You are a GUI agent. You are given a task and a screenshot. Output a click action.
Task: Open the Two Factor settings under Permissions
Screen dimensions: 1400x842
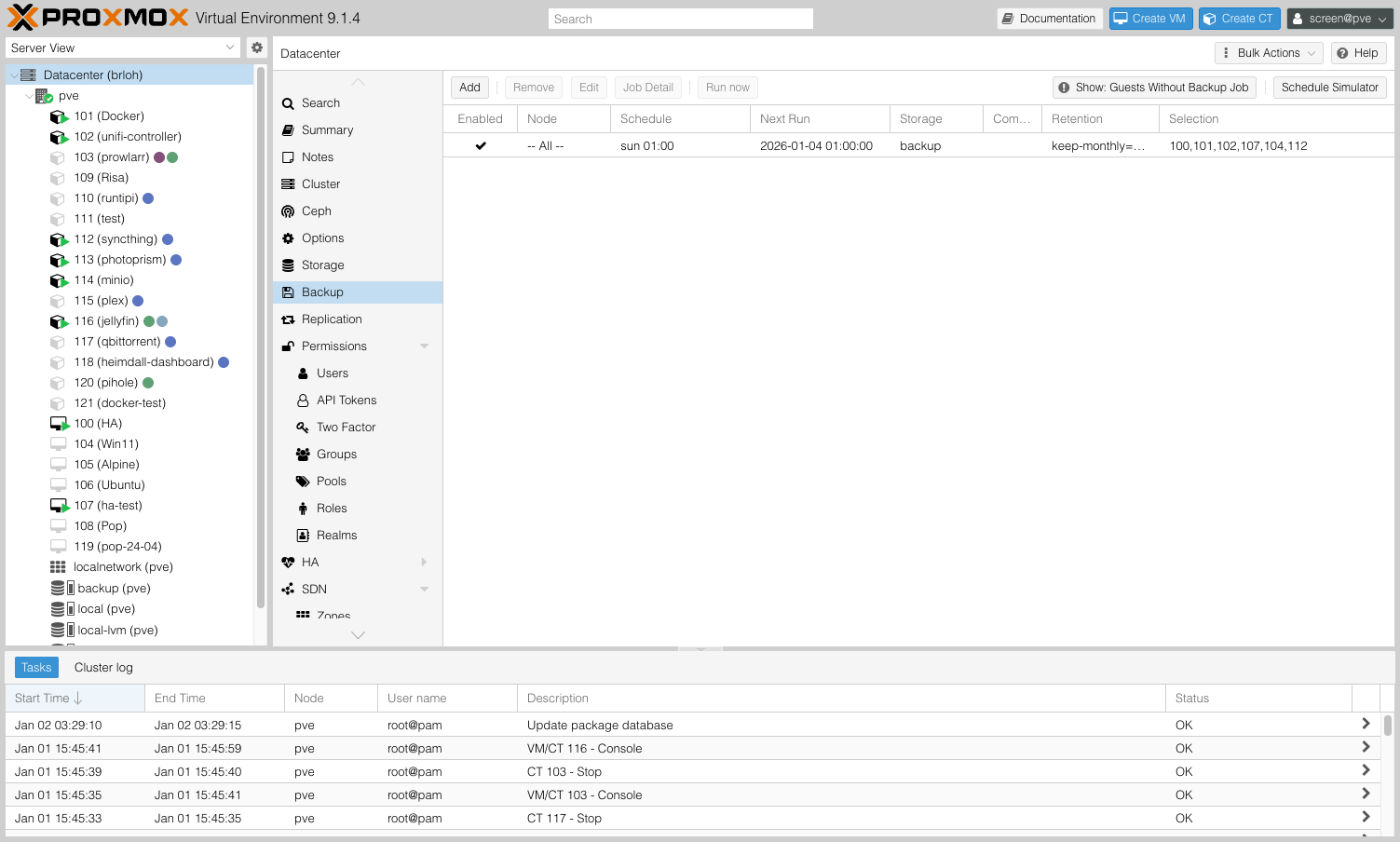346,427
